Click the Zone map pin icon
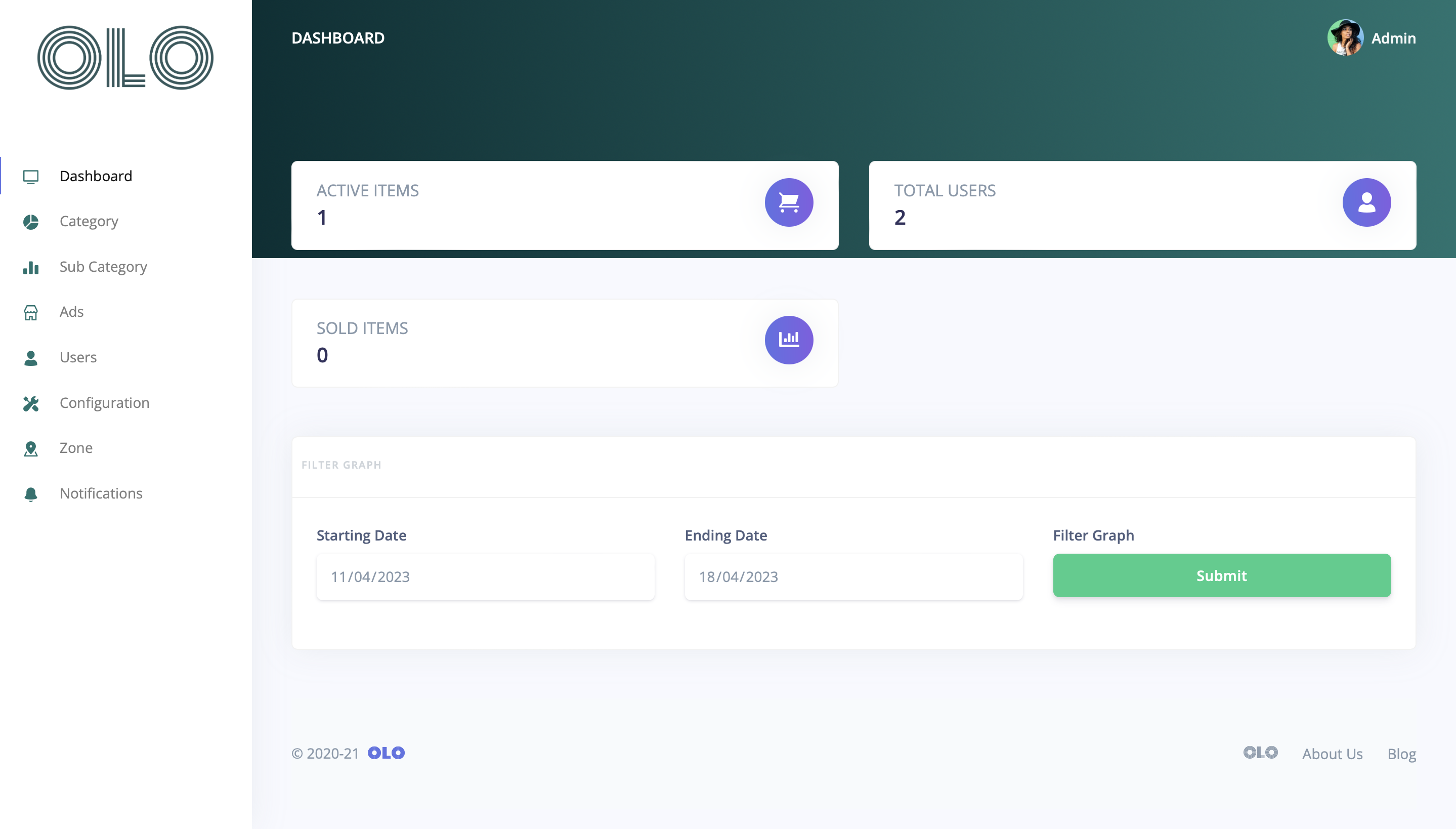1456x829 pixels. coord(31,448)
